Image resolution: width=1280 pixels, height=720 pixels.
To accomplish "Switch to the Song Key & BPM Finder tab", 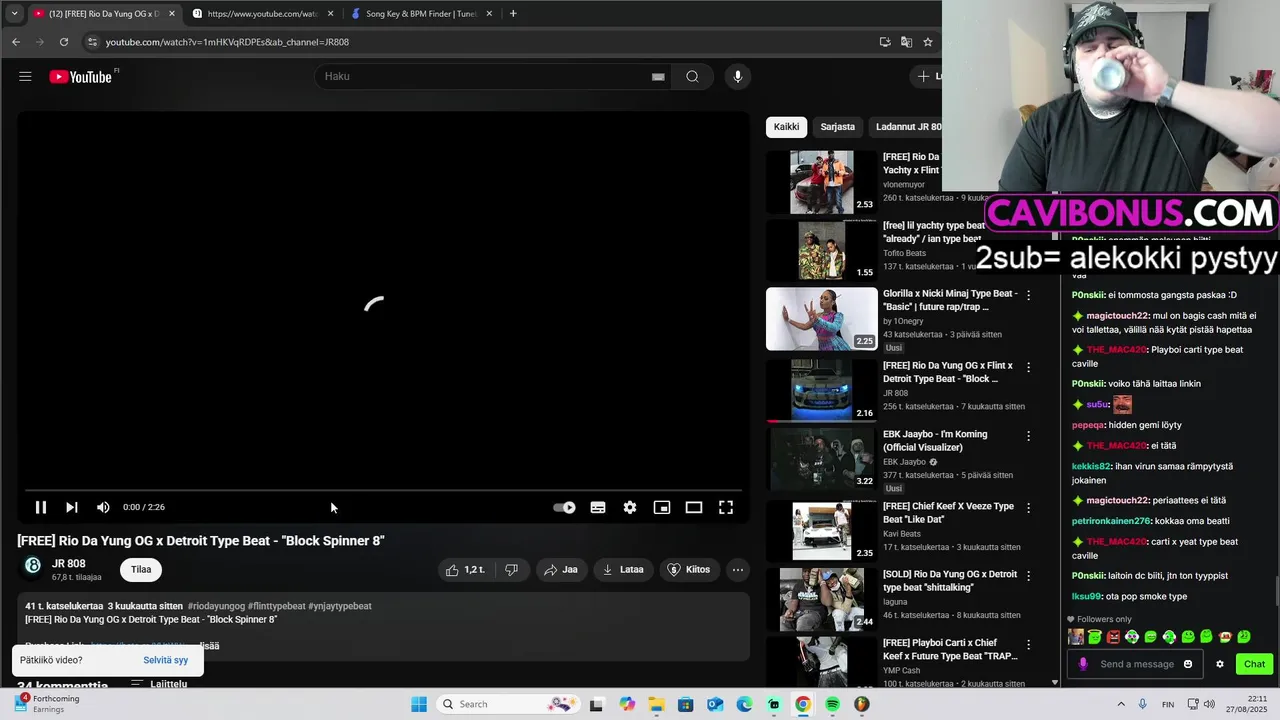I will [421, 14].
